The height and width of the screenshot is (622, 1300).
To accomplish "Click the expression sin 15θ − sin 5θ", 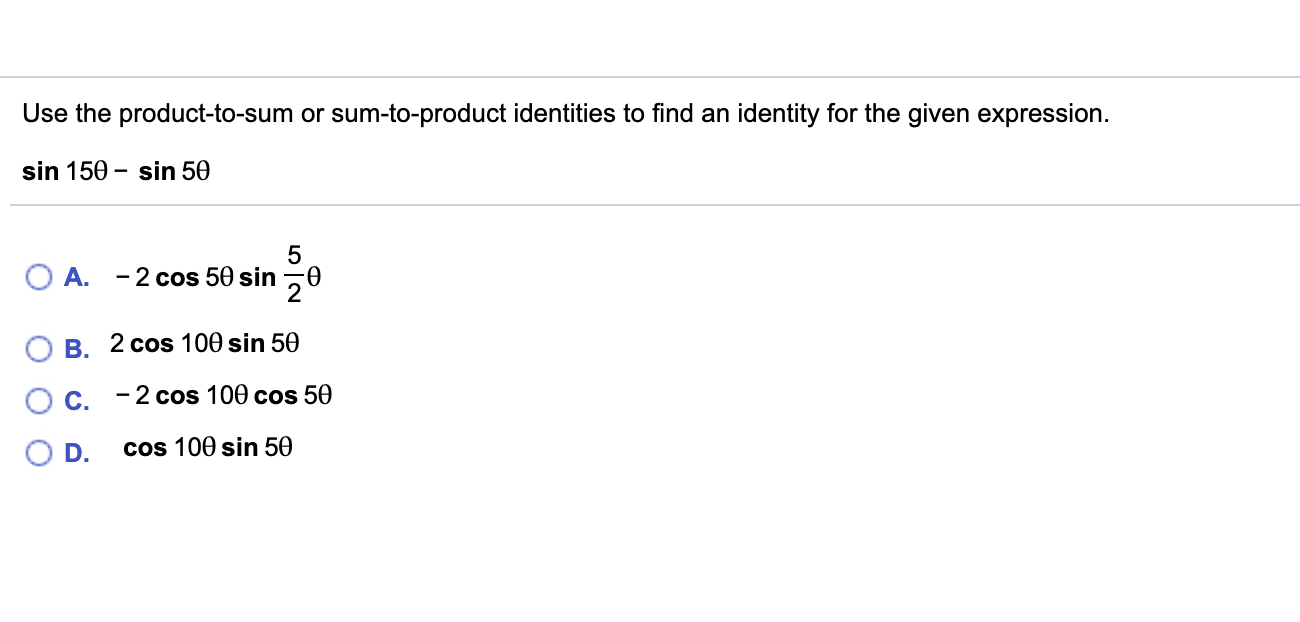I will 116,171.
